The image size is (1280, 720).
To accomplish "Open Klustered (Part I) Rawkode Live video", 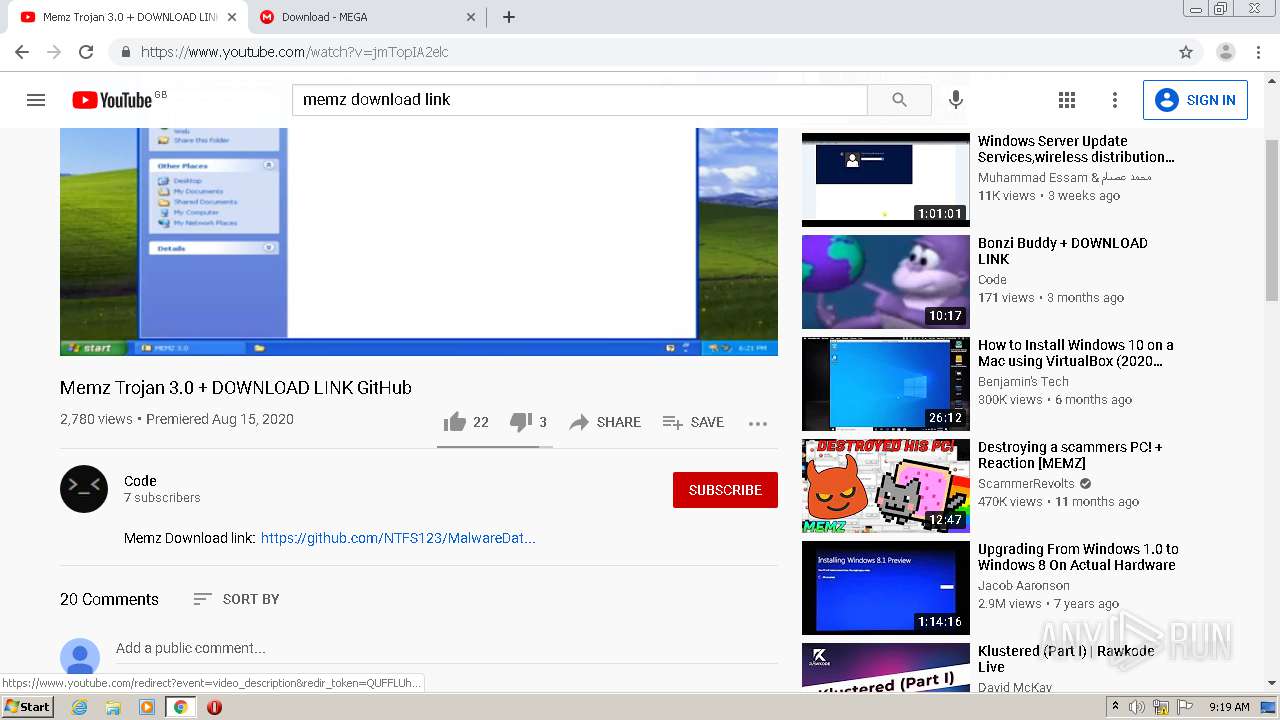I will (x=1066, y=659).
